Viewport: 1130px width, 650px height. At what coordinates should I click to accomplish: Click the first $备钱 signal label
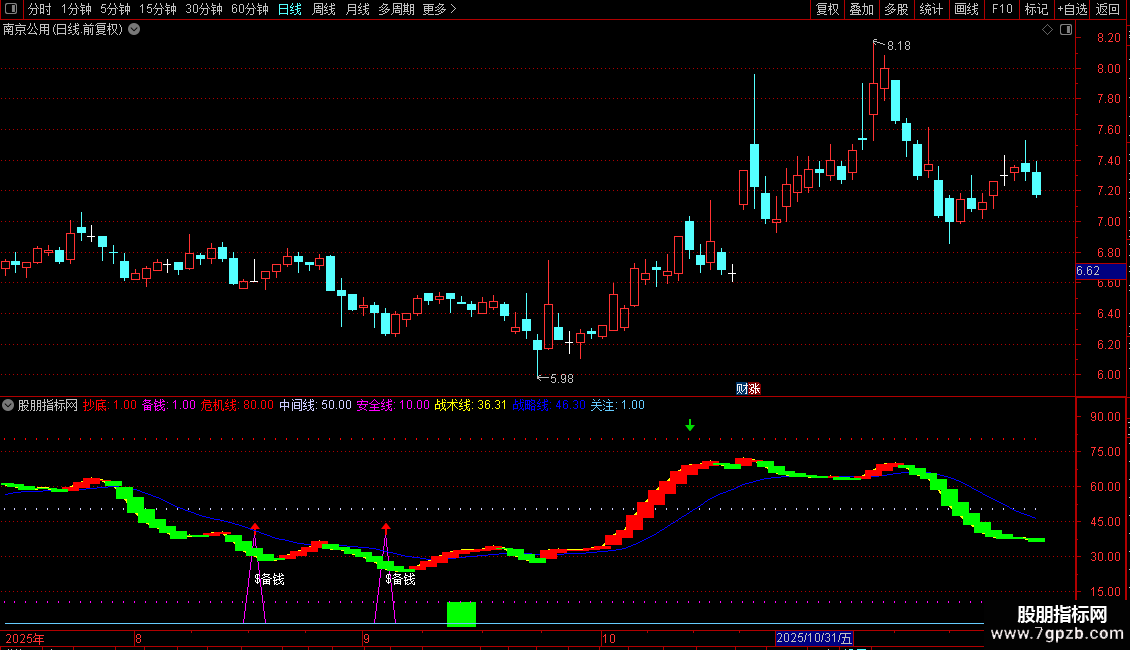pos(270,579)
